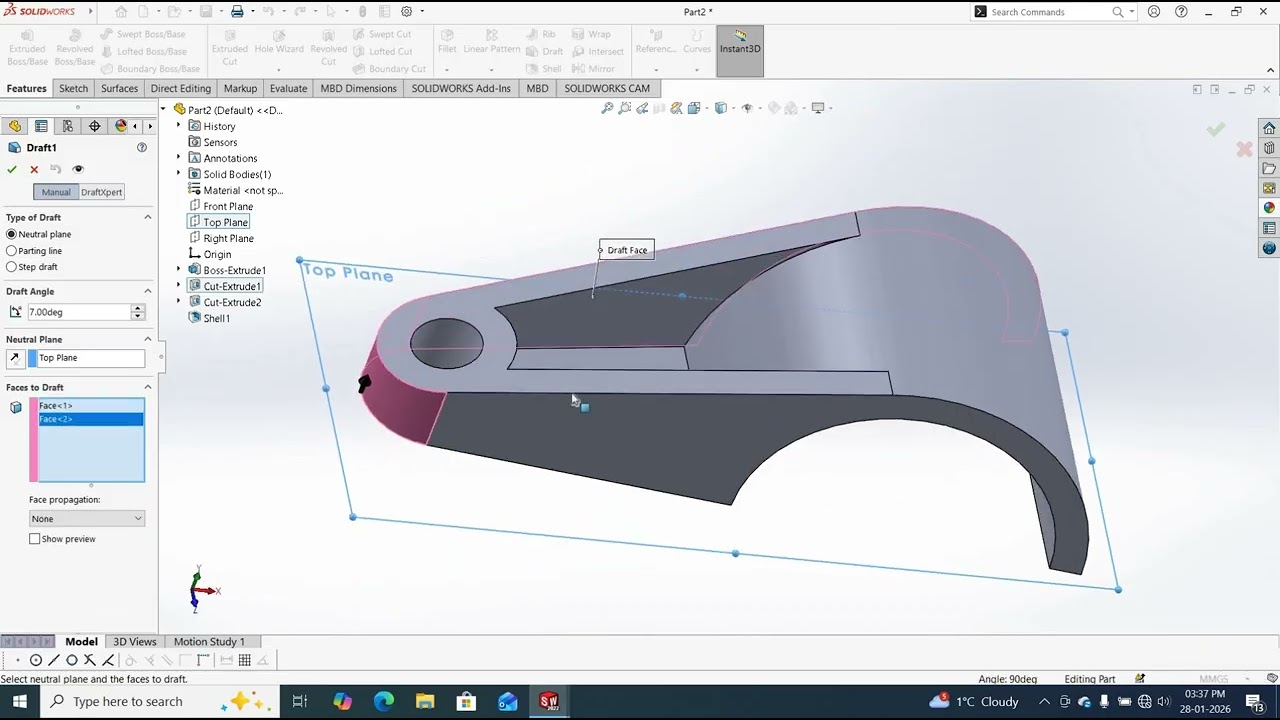This screenshot has height=720, width=1280.
Task: Switch to the Surfaces ribbon tab
Action: click(x=119, y=88)
